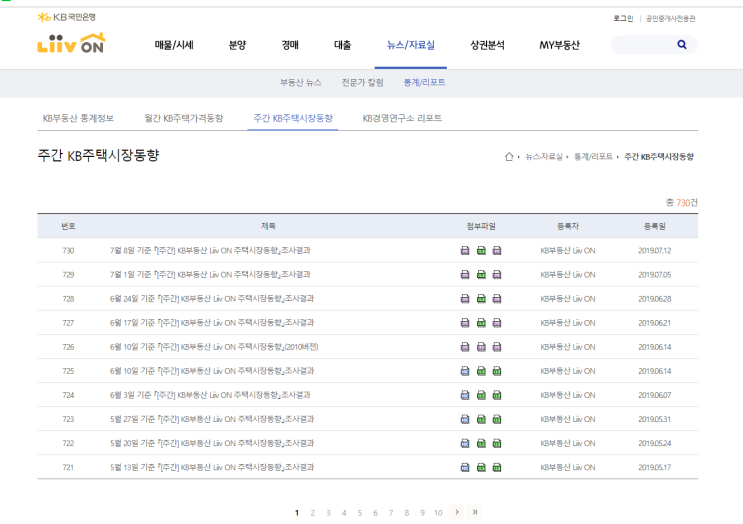Viewport: 743px width, 524px height.
Task: Select the 통계/리포트 submenu
Action: point(425,82)
